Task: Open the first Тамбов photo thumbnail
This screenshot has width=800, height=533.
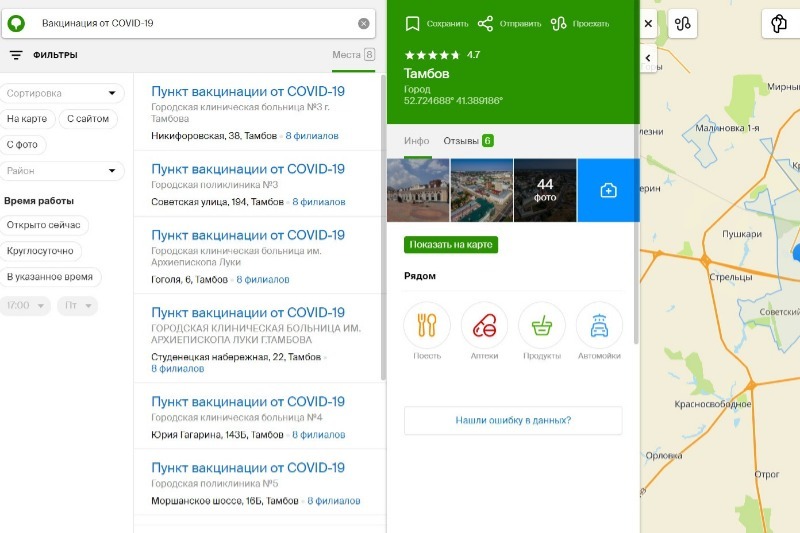Action: pos(418,190)
